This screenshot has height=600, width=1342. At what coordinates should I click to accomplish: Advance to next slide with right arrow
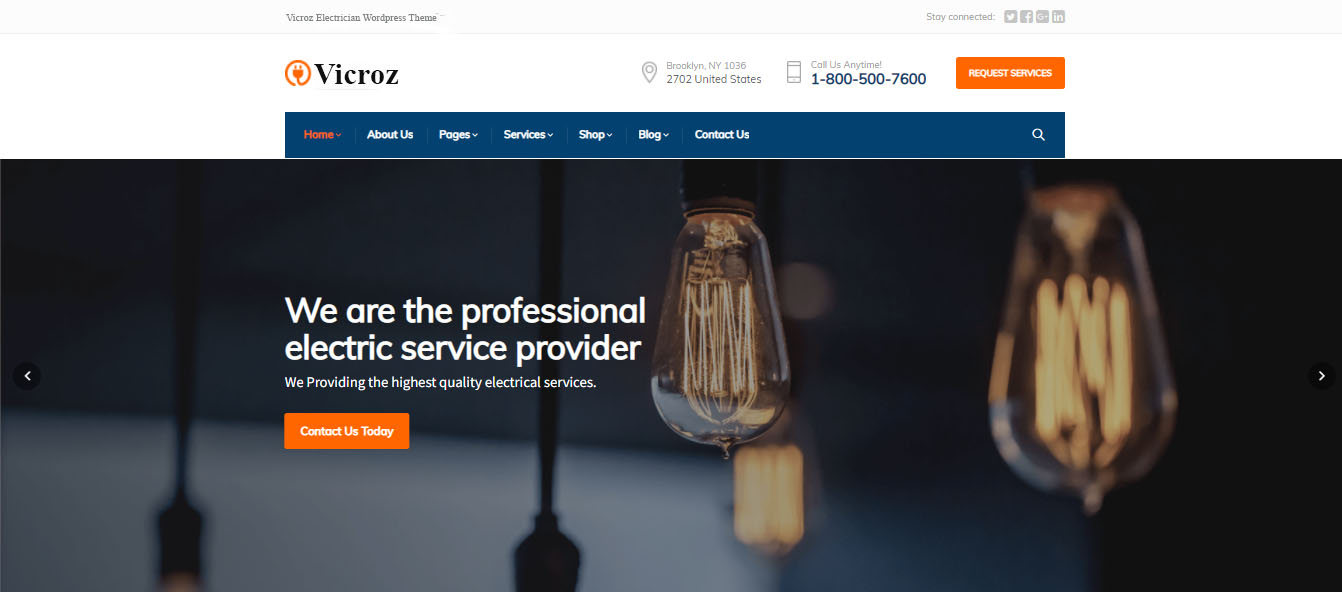(1322, 376)
